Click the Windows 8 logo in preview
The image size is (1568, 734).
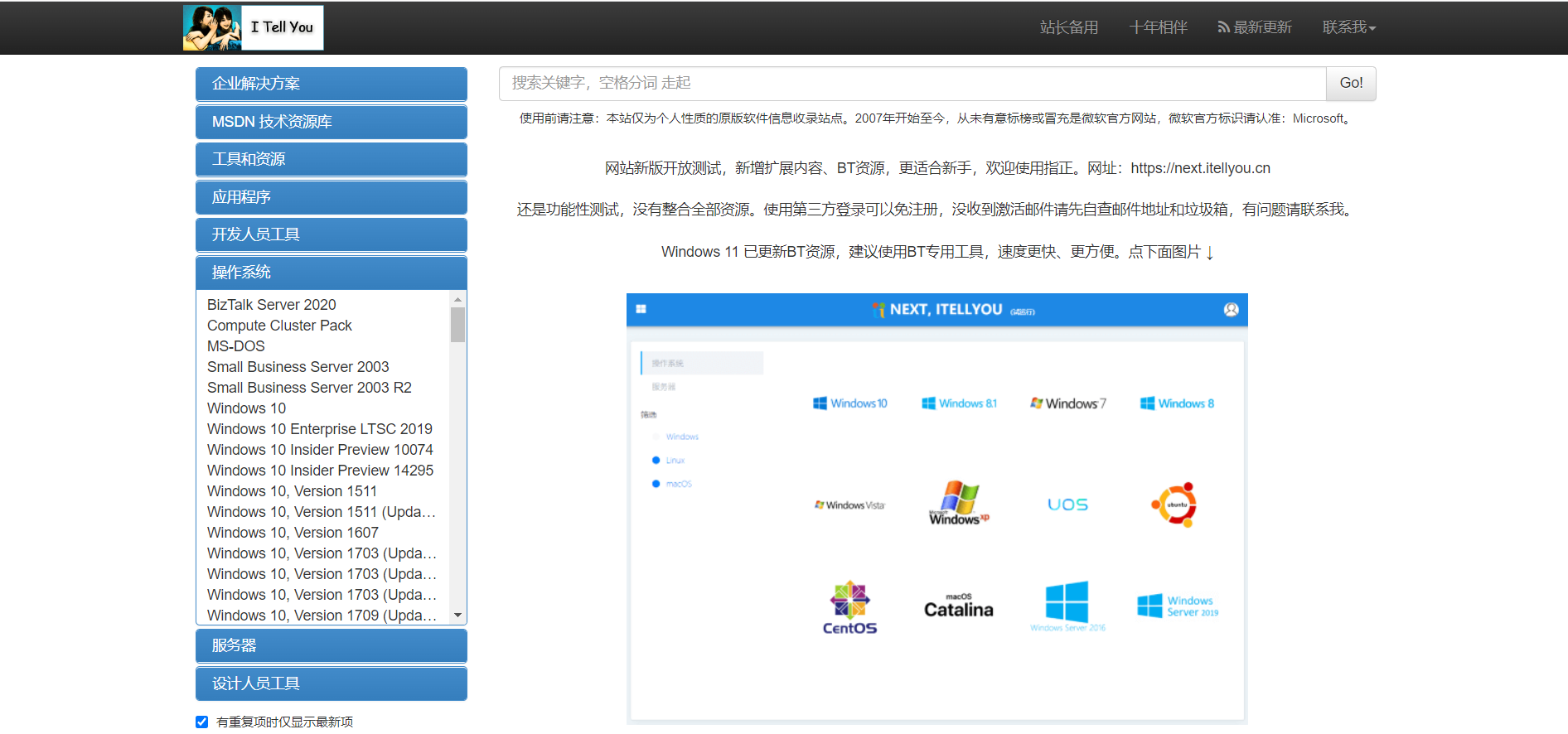(1177, 403)
